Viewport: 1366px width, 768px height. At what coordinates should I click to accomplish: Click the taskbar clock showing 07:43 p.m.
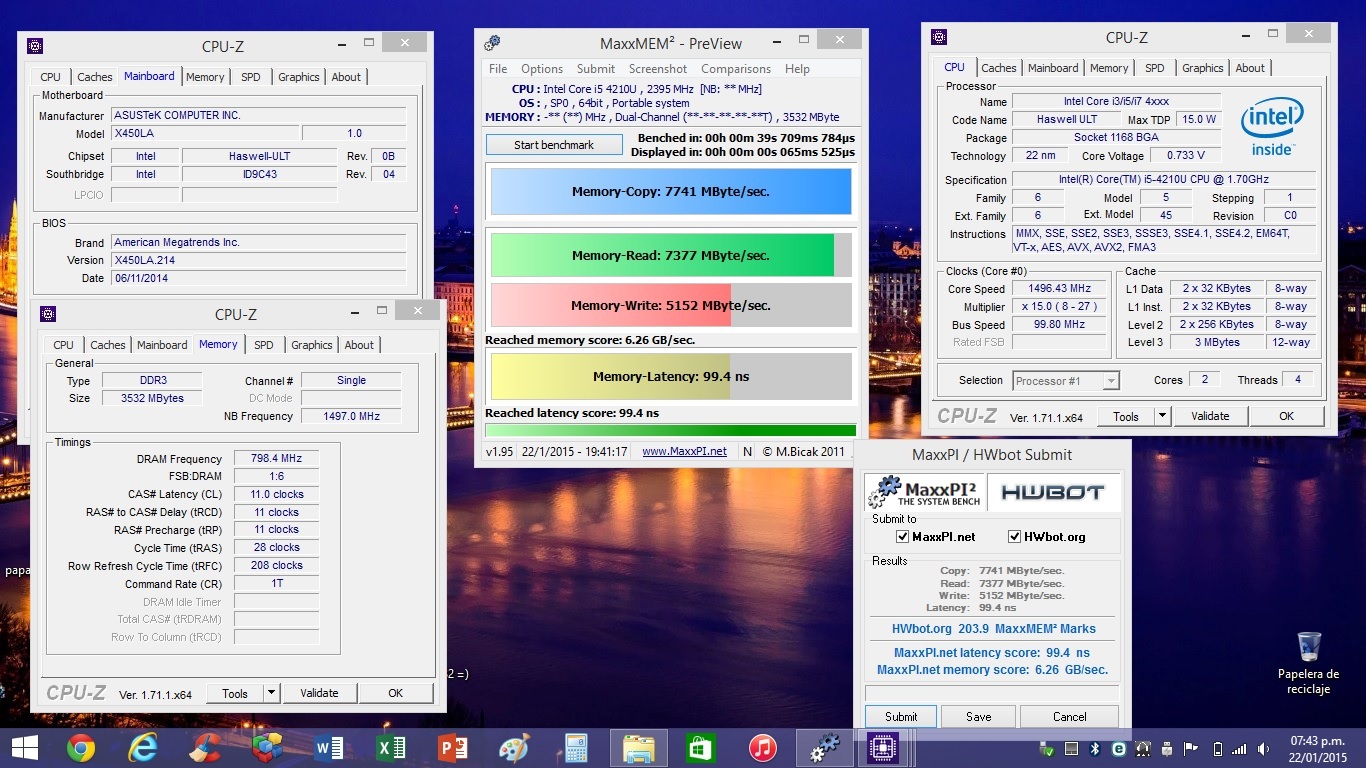pyautogui.click(x=1318, y=748)
